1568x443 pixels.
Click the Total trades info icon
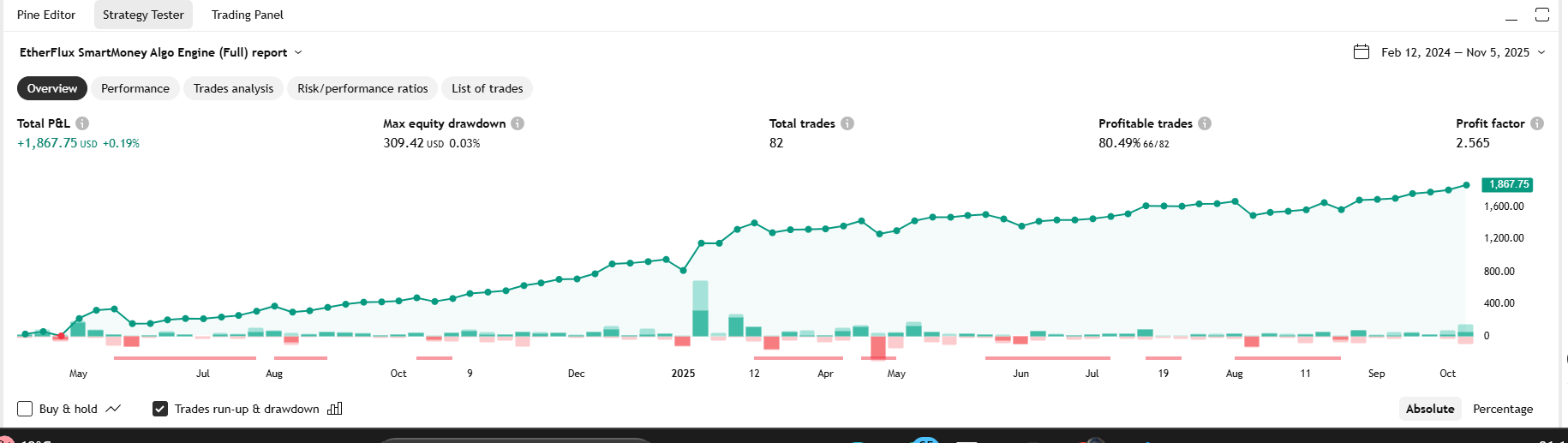[847, 123]
